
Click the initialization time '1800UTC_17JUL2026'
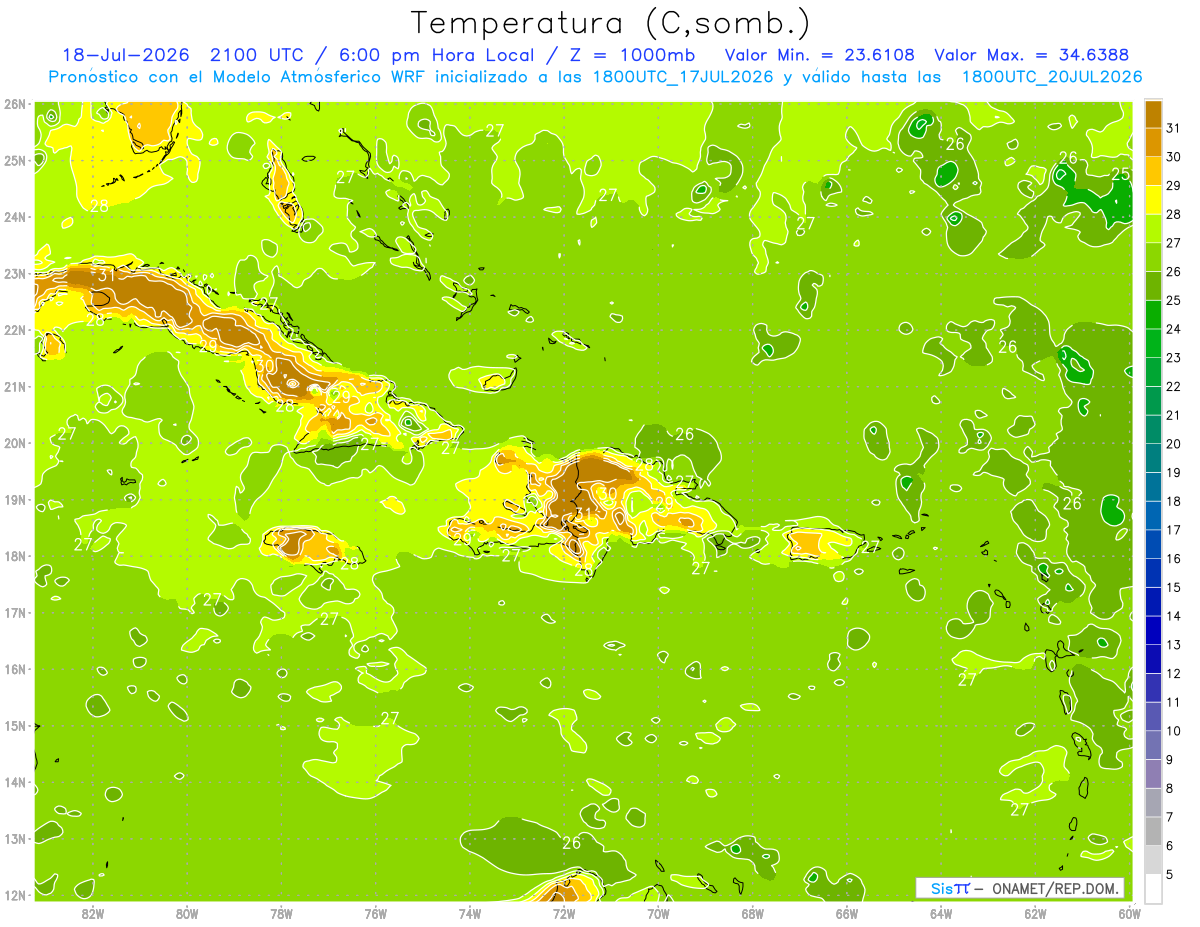pyautogui.click(x=683, y=77)
